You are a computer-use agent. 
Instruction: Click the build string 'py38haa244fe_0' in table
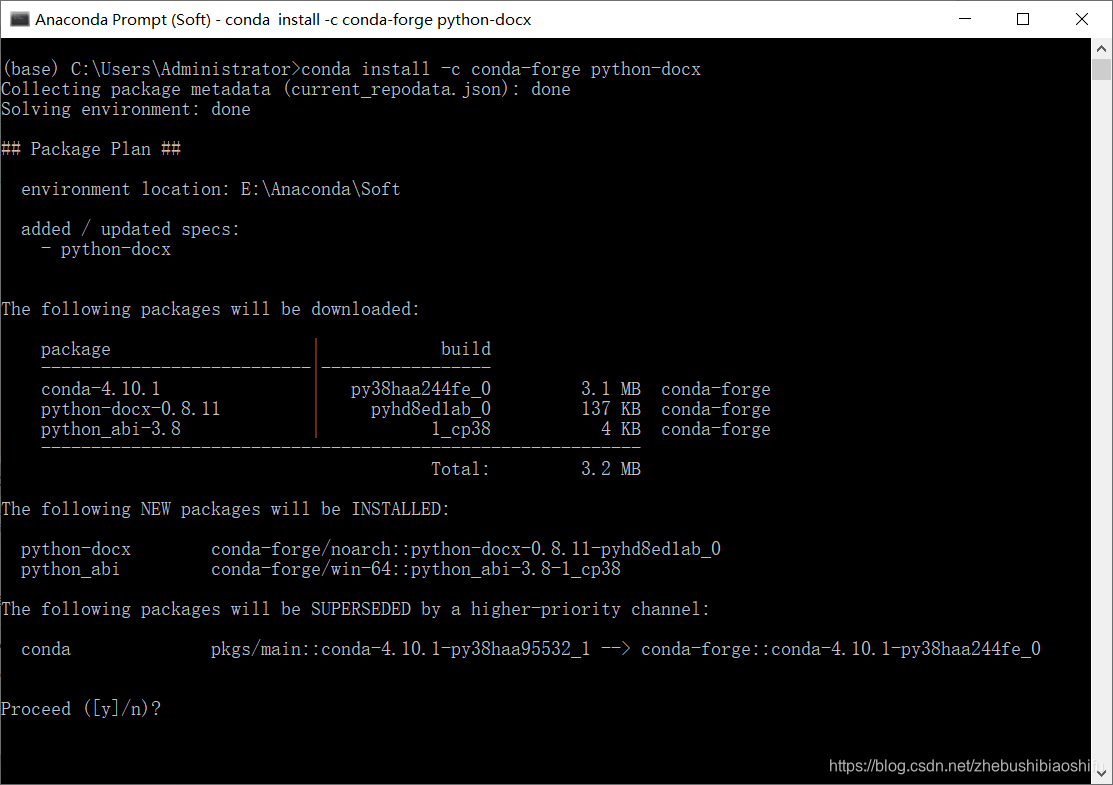coord(421,389)
